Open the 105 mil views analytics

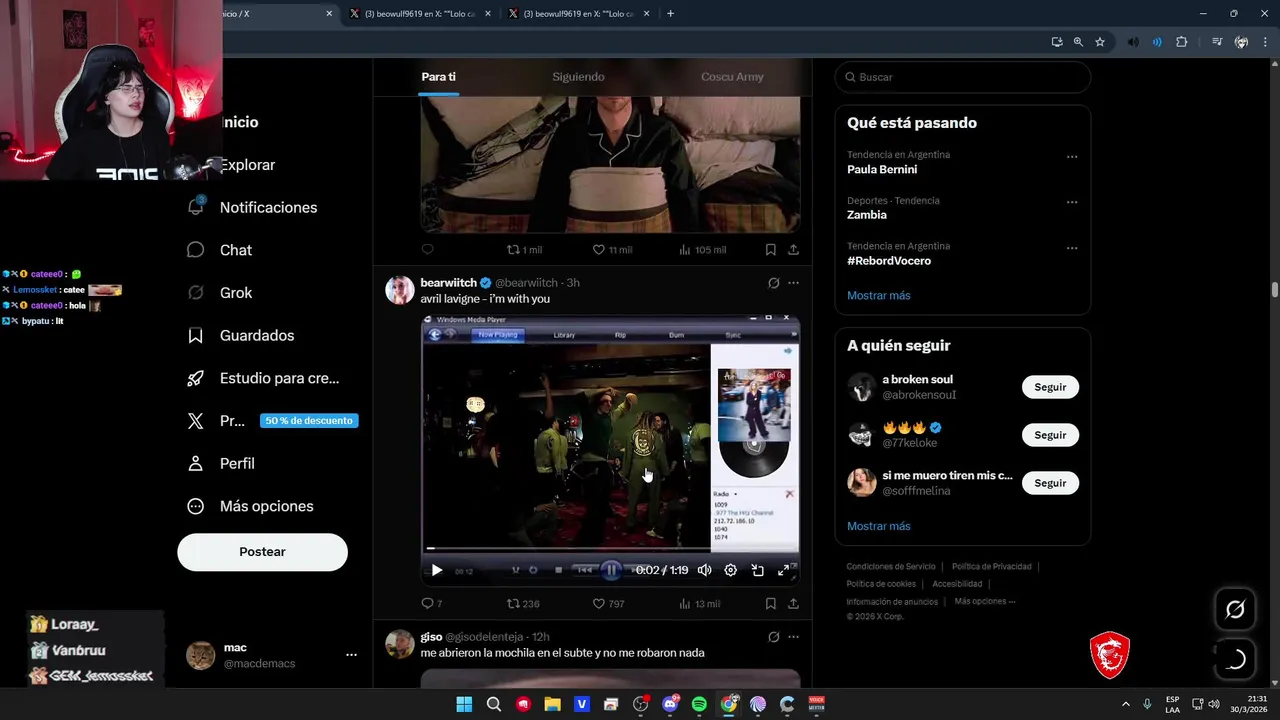point(702,249)
